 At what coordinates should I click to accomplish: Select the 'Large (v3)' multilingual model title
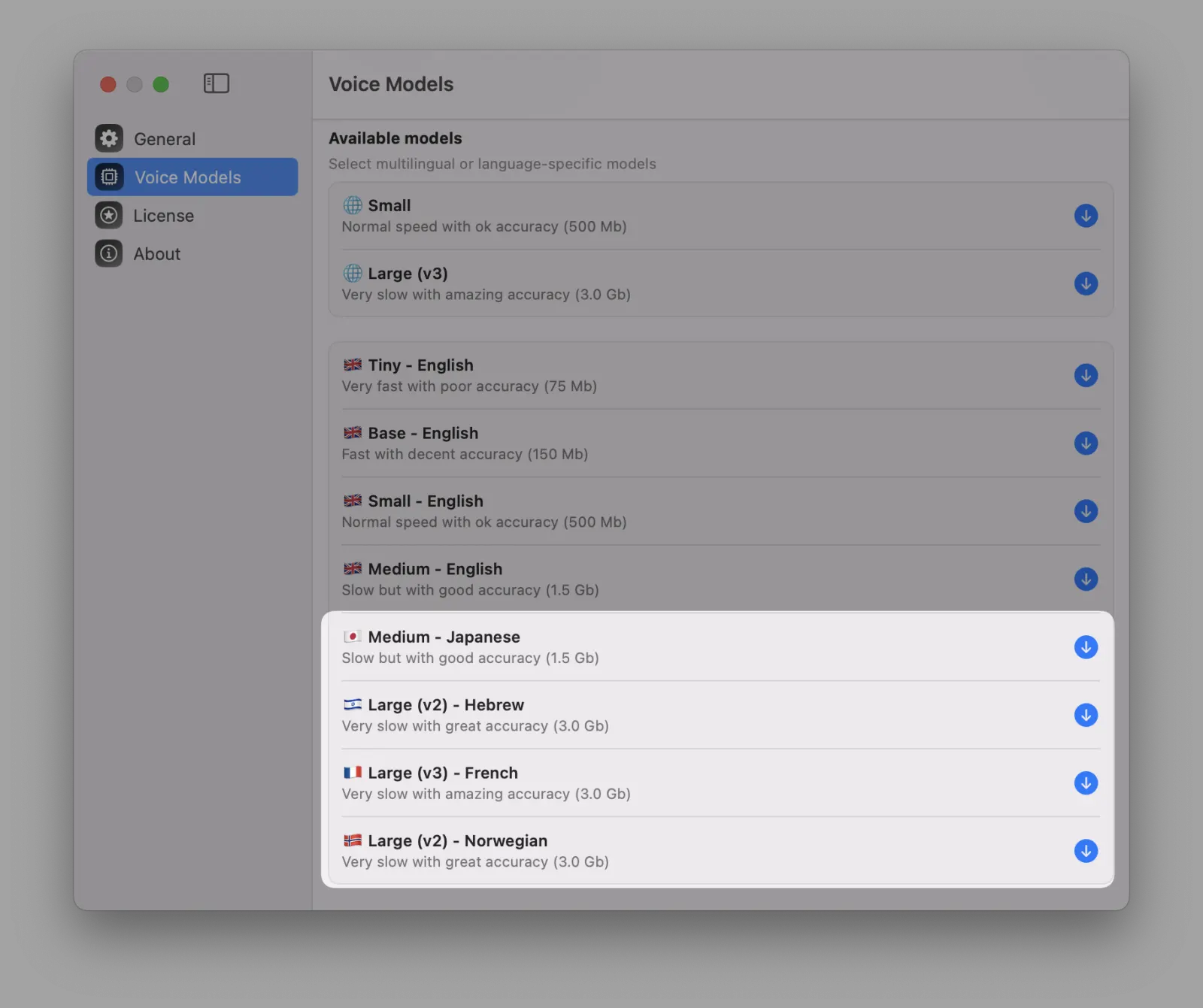408,274
